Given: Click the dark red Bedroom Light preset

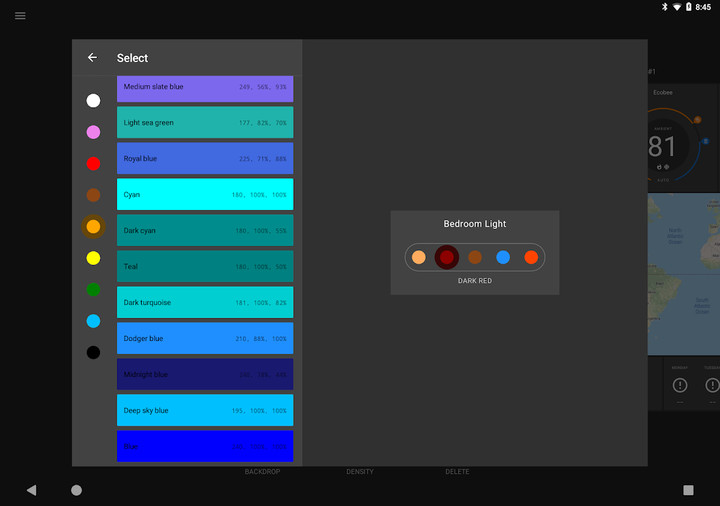Looking at the screenshot, I should [447, 257].
